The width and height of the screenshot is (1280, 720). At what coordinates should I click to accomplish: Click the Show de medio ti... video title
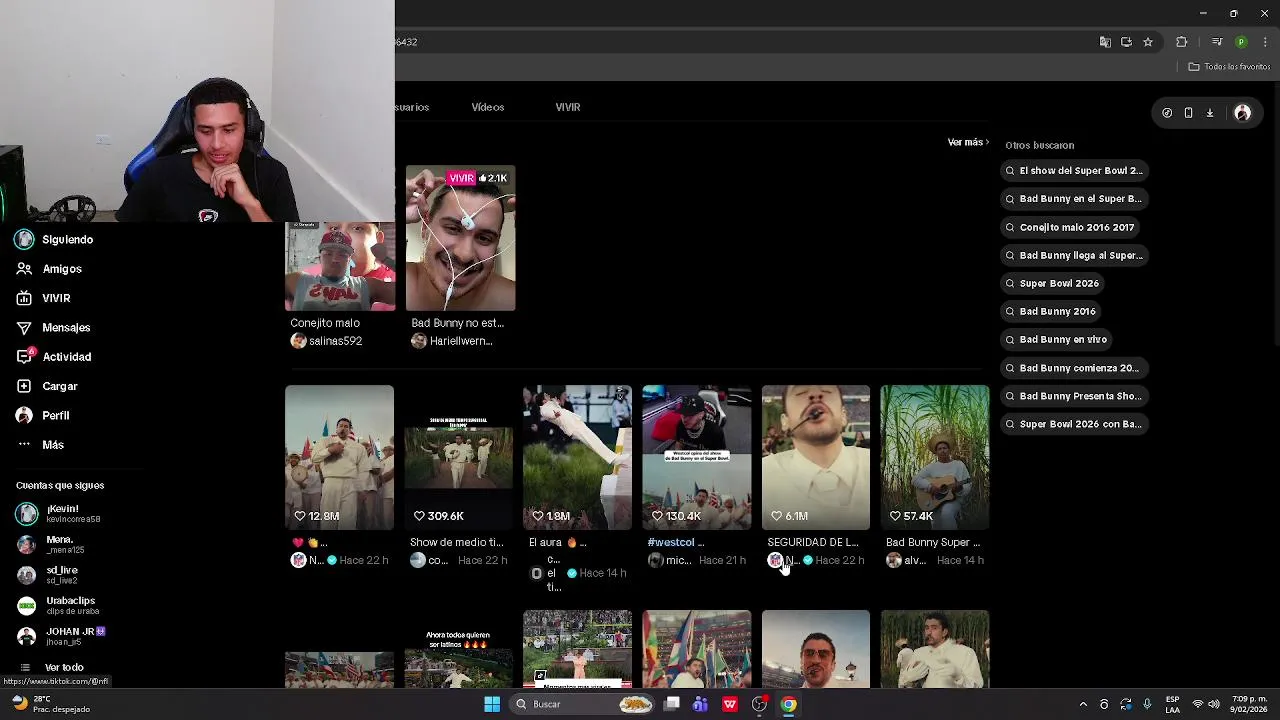[457, 542]
